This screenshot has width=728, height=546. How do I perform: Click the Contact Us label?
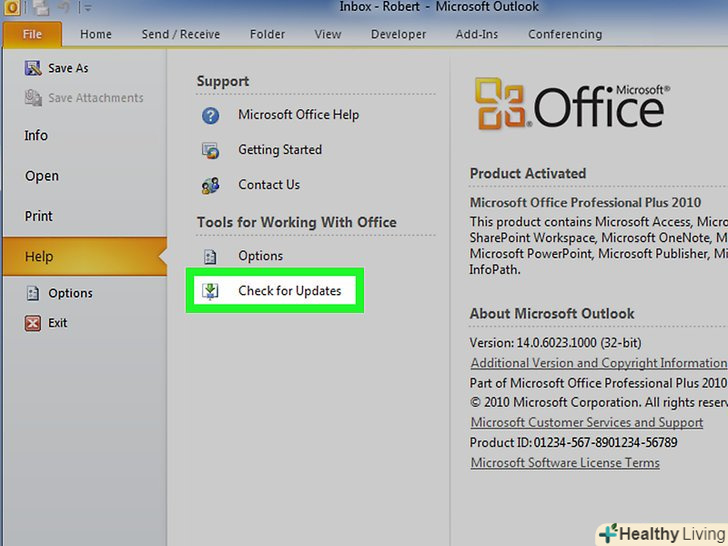[269, 185]
